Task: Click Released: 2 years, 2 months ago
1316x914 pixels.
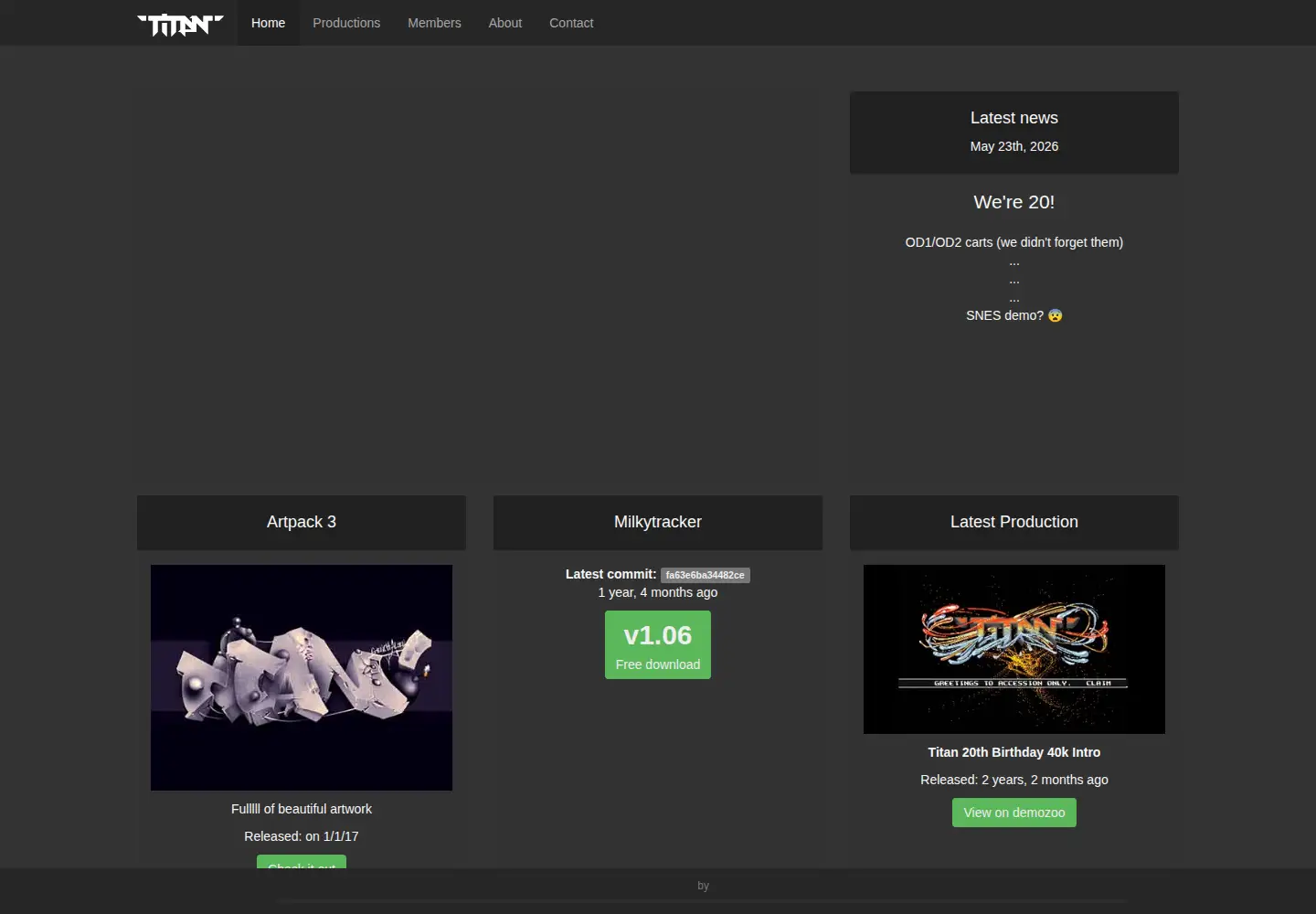Action: coord(1014,780)
